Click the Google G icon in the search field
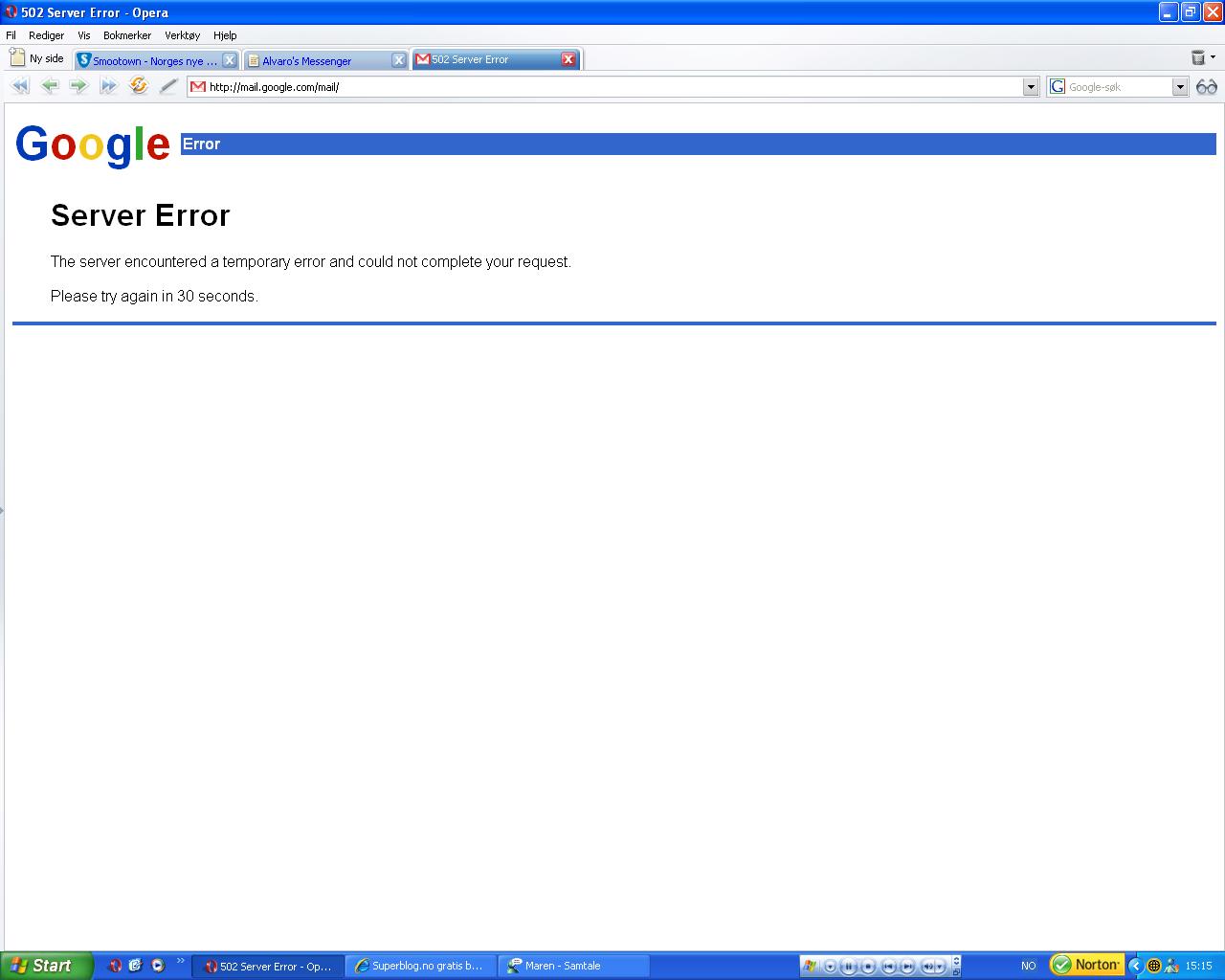Viewport: 1225px width, 980px height. (1058, 86)
